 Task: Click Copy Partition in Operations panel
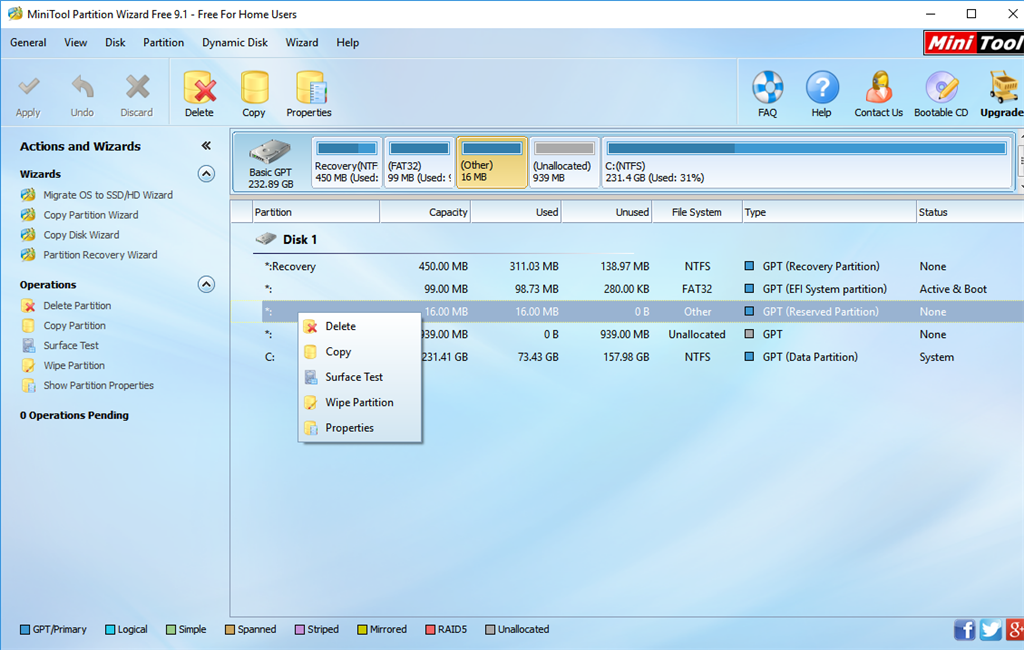74,325
